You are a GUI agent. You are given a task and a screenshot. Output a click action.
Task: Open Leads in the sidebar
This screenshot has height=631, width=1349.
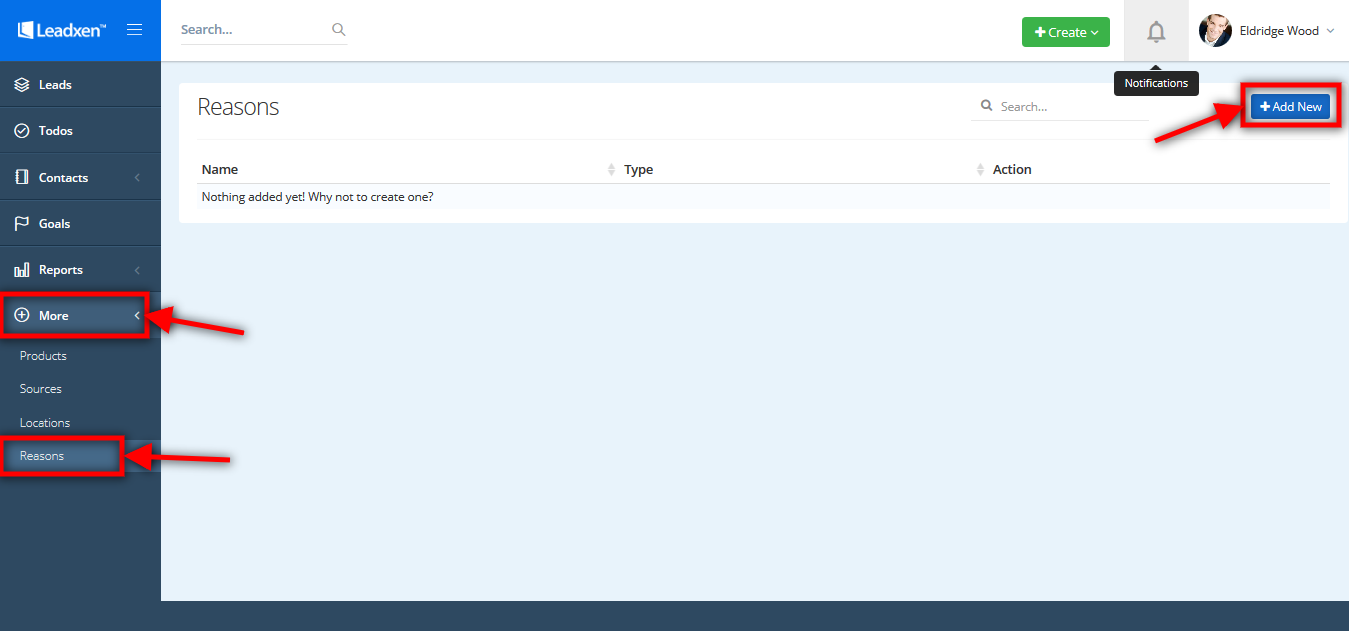80,85
